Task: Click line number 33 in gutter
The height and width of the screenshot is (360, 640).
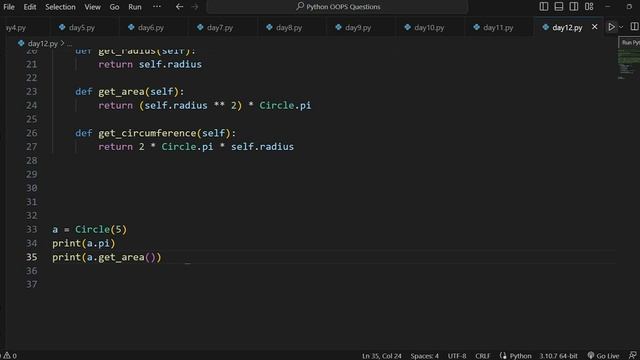Action: pos(31,229)
